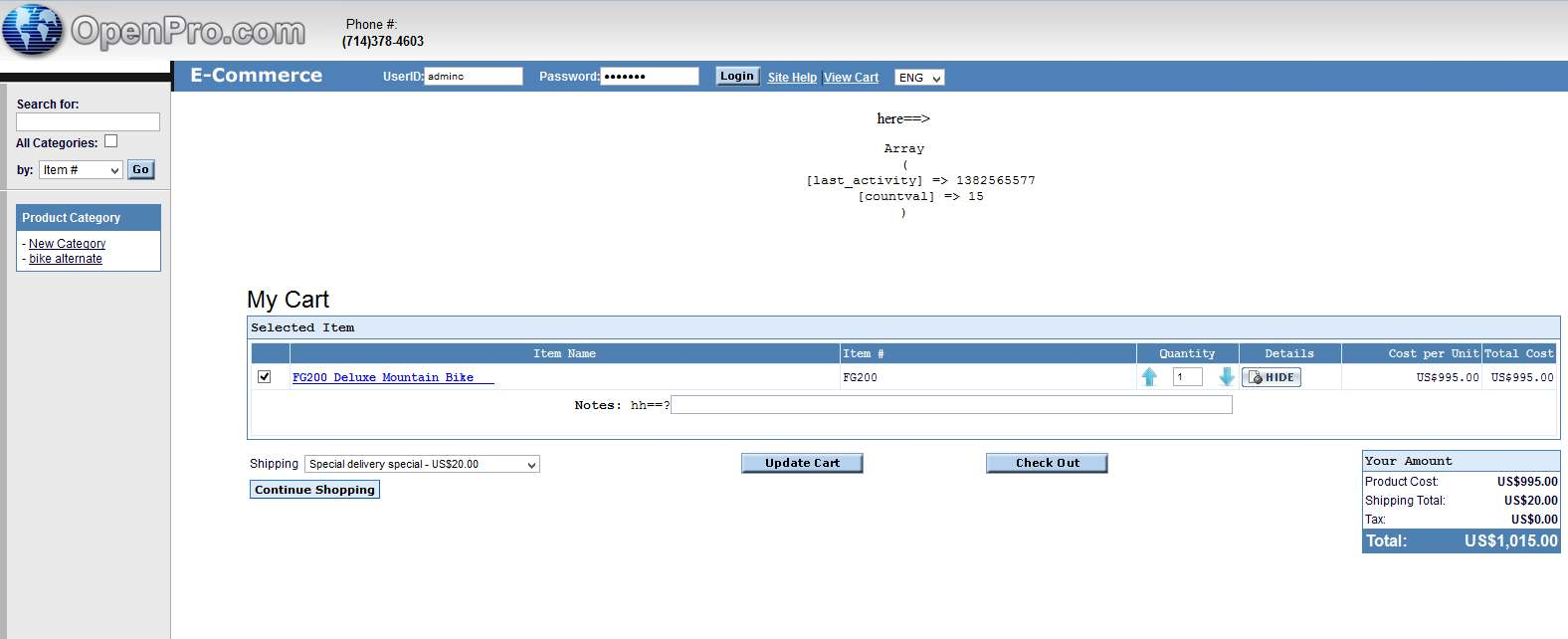The image size is (1568, 639).
Task: Open FG200 Deluxe Mountain Bike product link
Action: click(x=383, y=377)
